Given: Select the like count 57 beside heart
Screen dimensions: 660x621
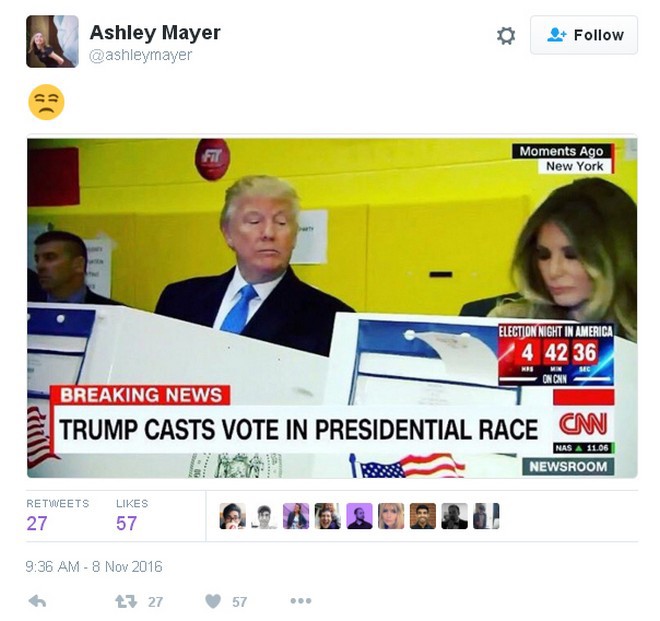Looking at the screenshot, I should point(240,602).
